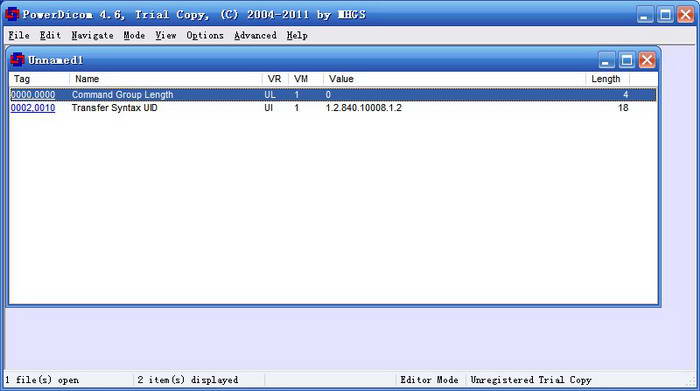Viewport: 700px width, 391px height.
Task: Click the 0000,0000 tag link
Action: click(x=33, y=95)
